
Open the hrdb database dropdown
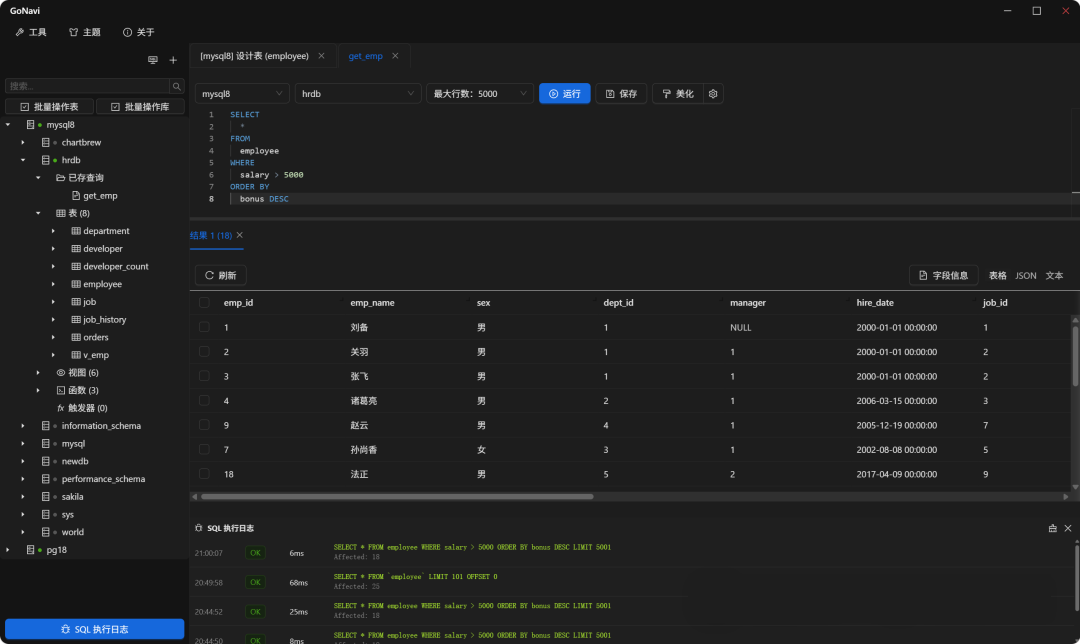[358, 94]
